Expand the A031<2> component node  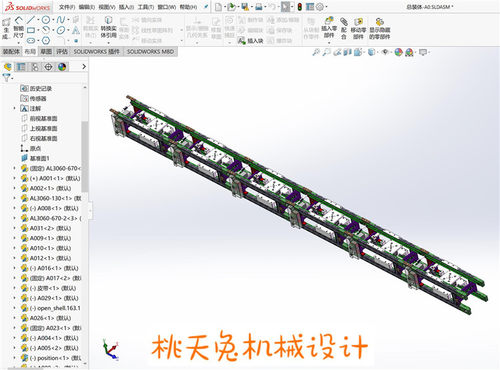(14, 228)
